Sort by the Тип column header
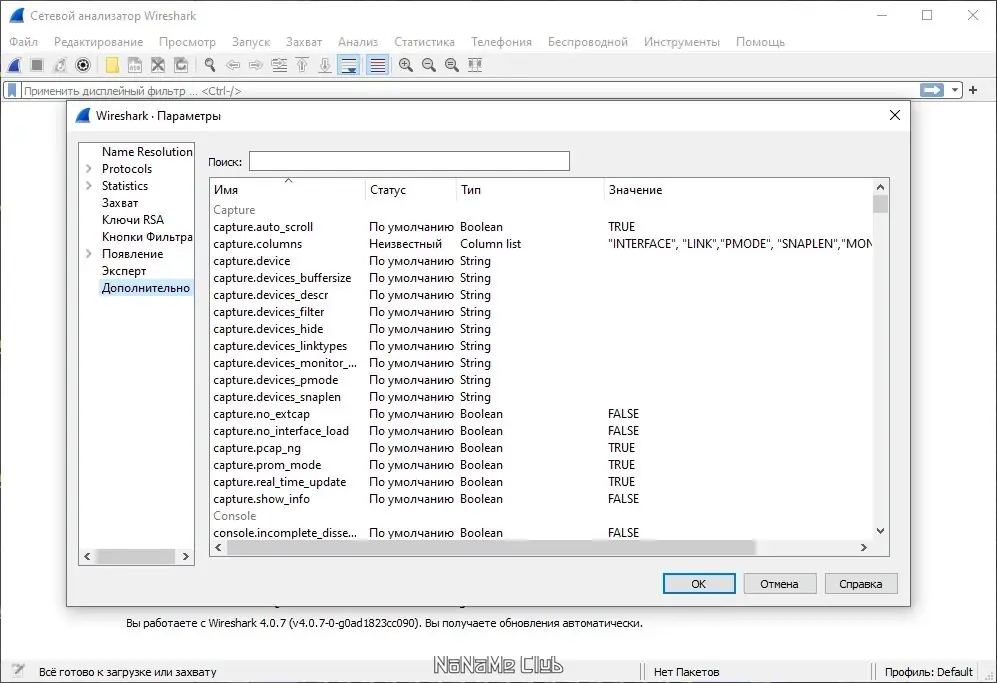Viewport: 997px width, 683px height. coord(530,190)
